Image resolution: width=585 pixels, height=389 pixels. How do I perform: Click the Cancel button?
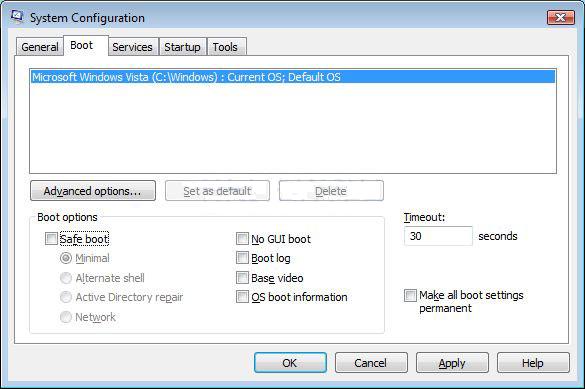(371, 363)
